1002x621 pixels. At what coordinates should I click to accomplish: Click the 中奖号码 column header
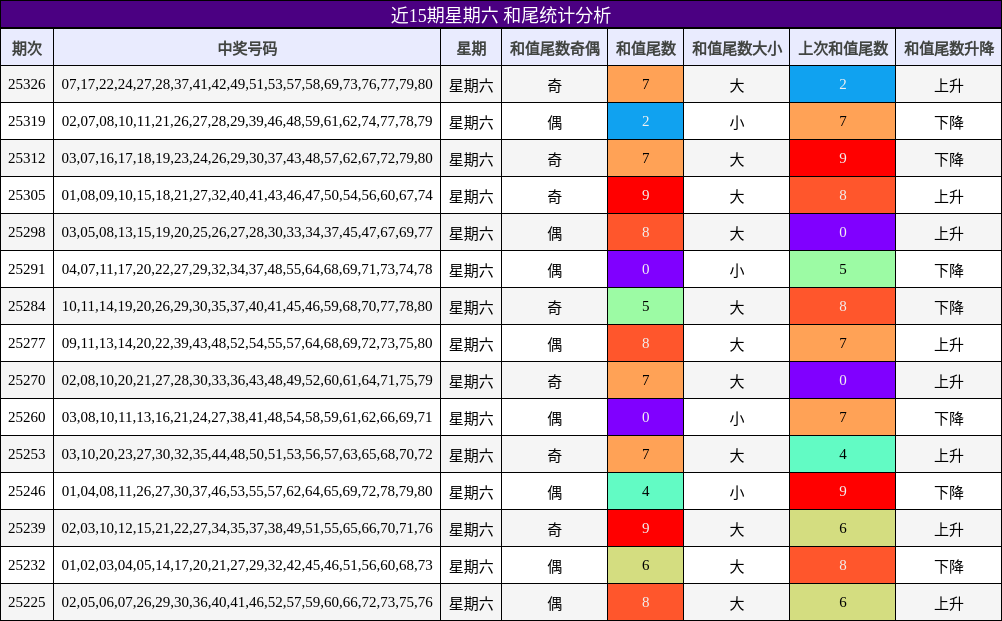click(x=247, y=46)
